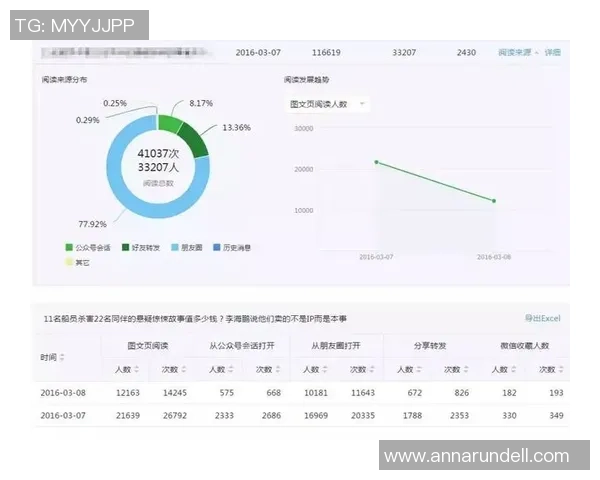
Task: Sort by 人数 under 从公众号会话打开
Action: pyautogui.click(x=231, y=369)
